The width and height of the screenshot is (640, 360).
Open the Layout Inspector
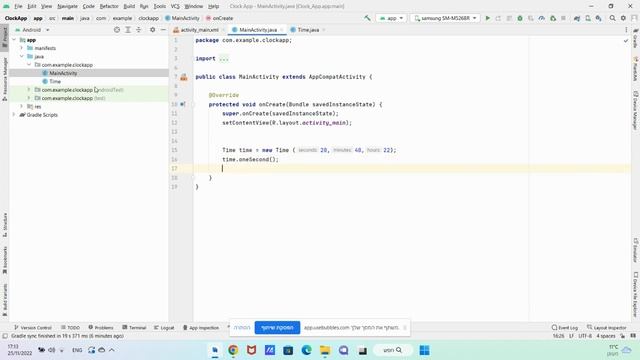click(607, 327)
